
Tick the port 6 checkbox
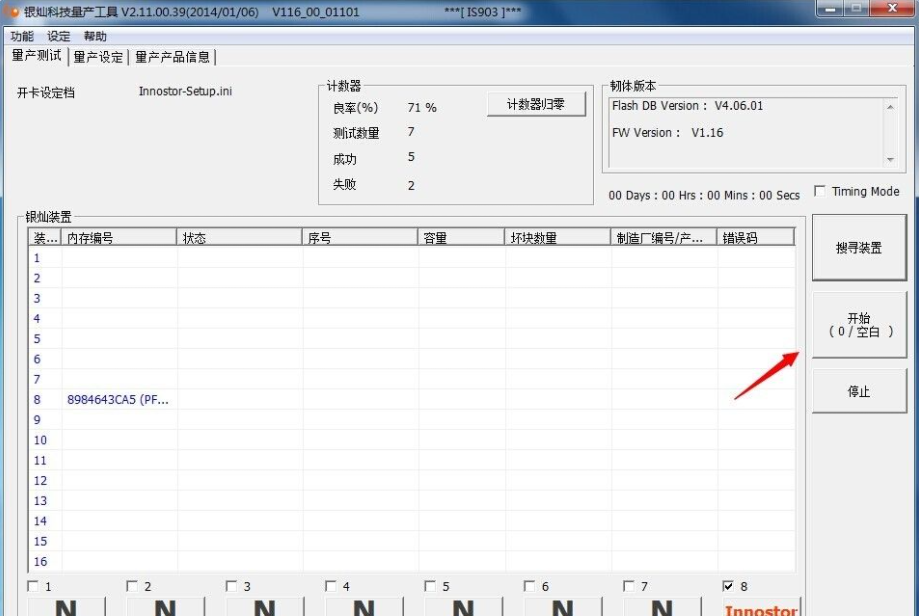tap(530, 586)
